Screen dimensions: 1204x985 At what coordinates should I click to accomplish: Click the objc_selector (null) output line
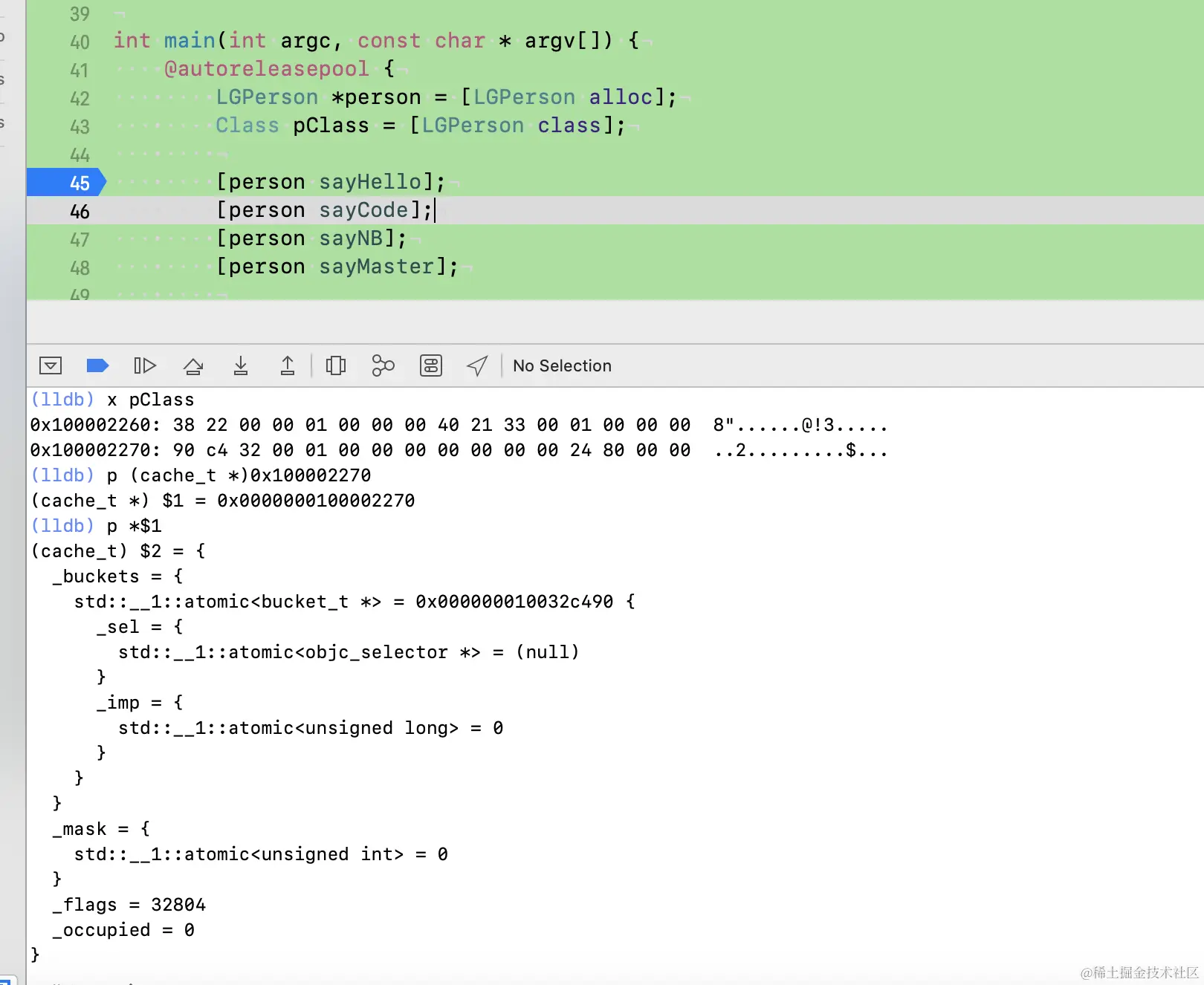pos(349,652)
